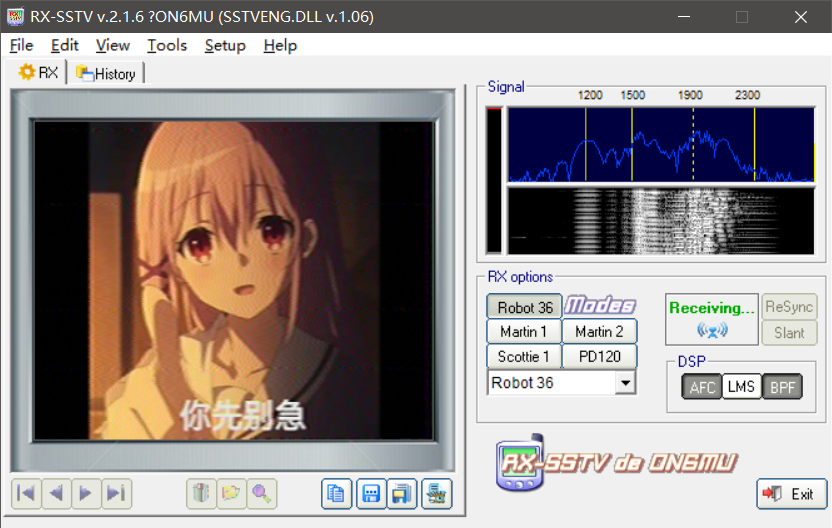Go to the next received image
Viewport: 832px width, 528px height.
86,494
